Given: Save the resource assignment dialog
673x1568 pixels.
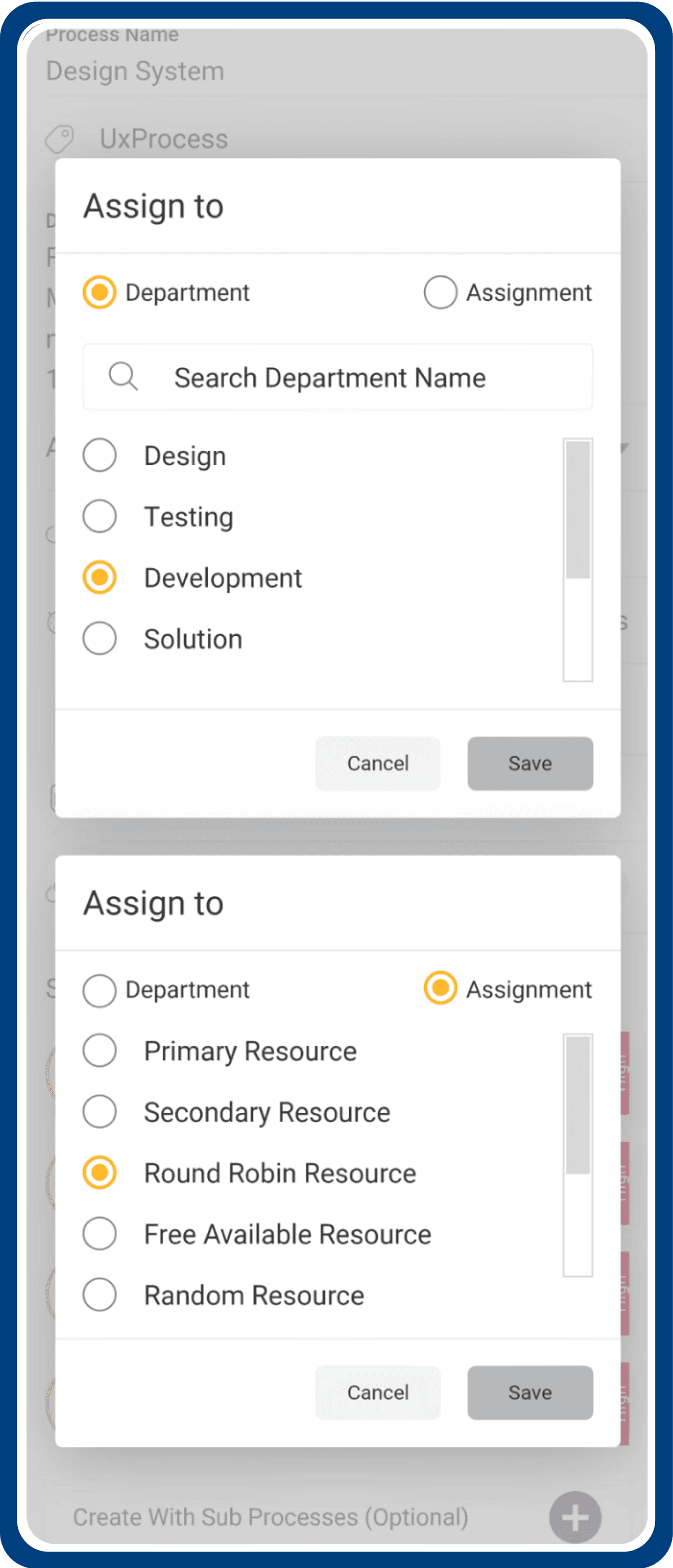Looking at the screenshot, I should point(530,1392).
